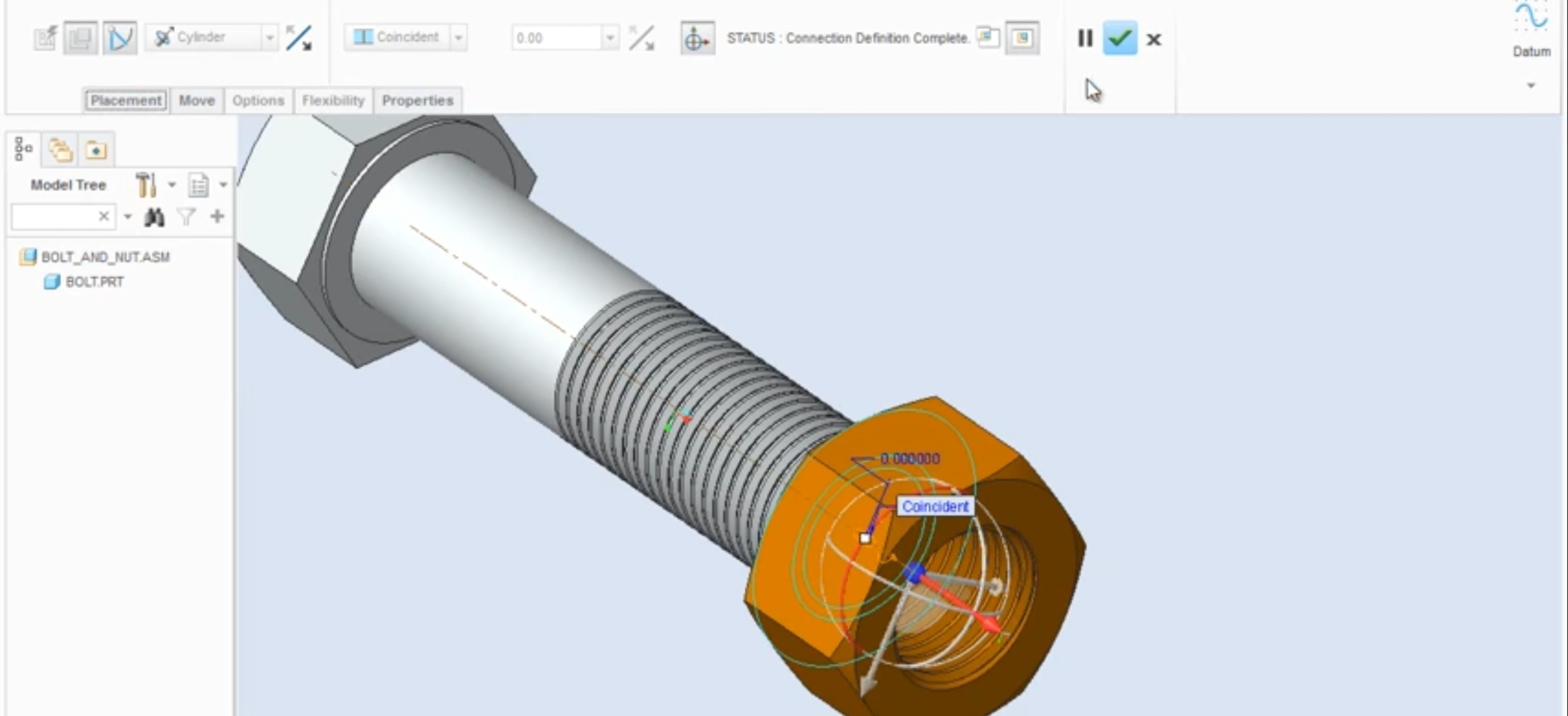The width and height of the screenshot is (1568, 716).
Task: Select BOLT.PRT in the Model Tree
Action: click(x=93, y=282)
